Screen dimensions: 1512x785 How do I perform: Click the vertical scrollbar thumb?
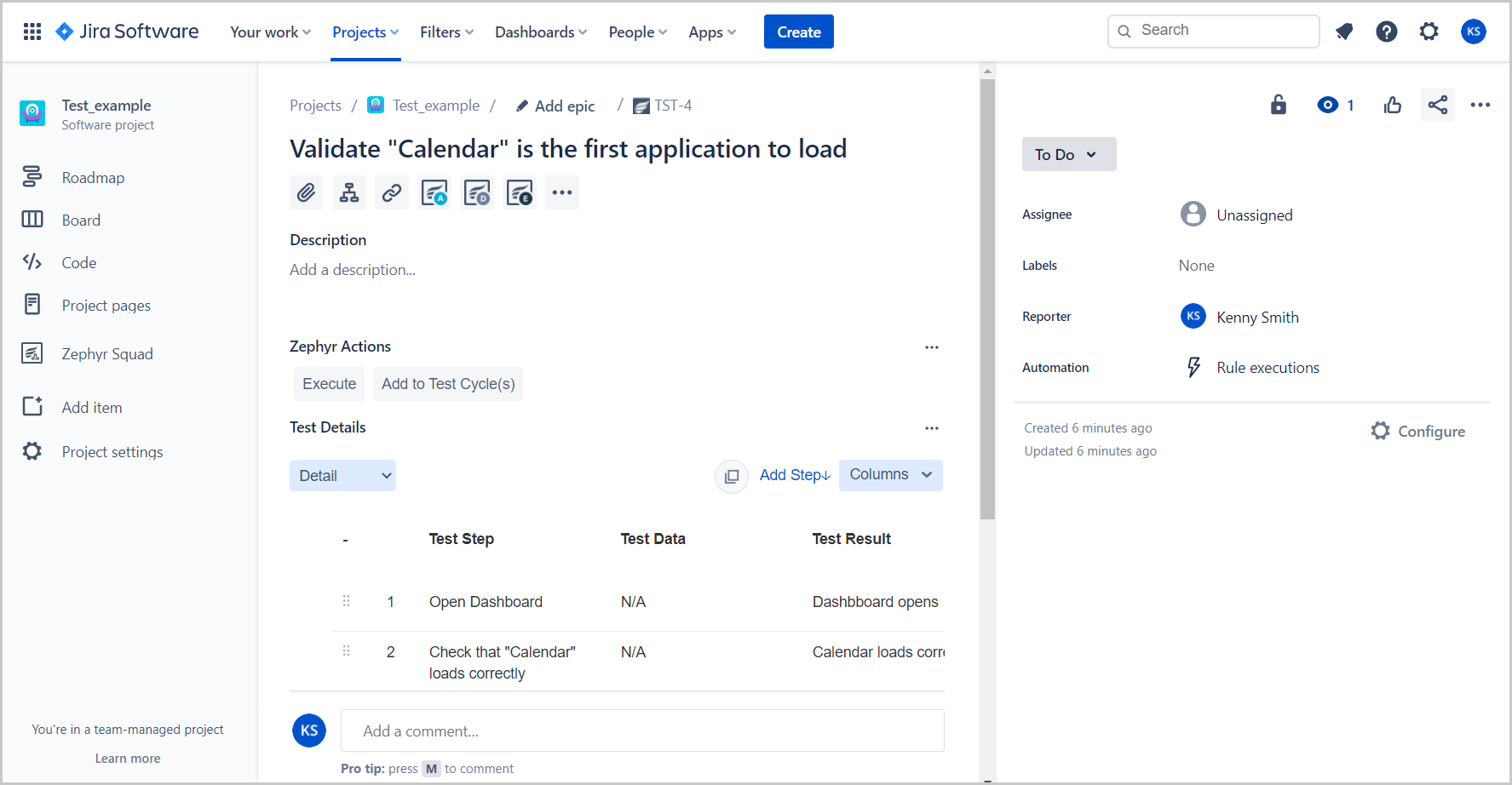click(x=988, y=299)
